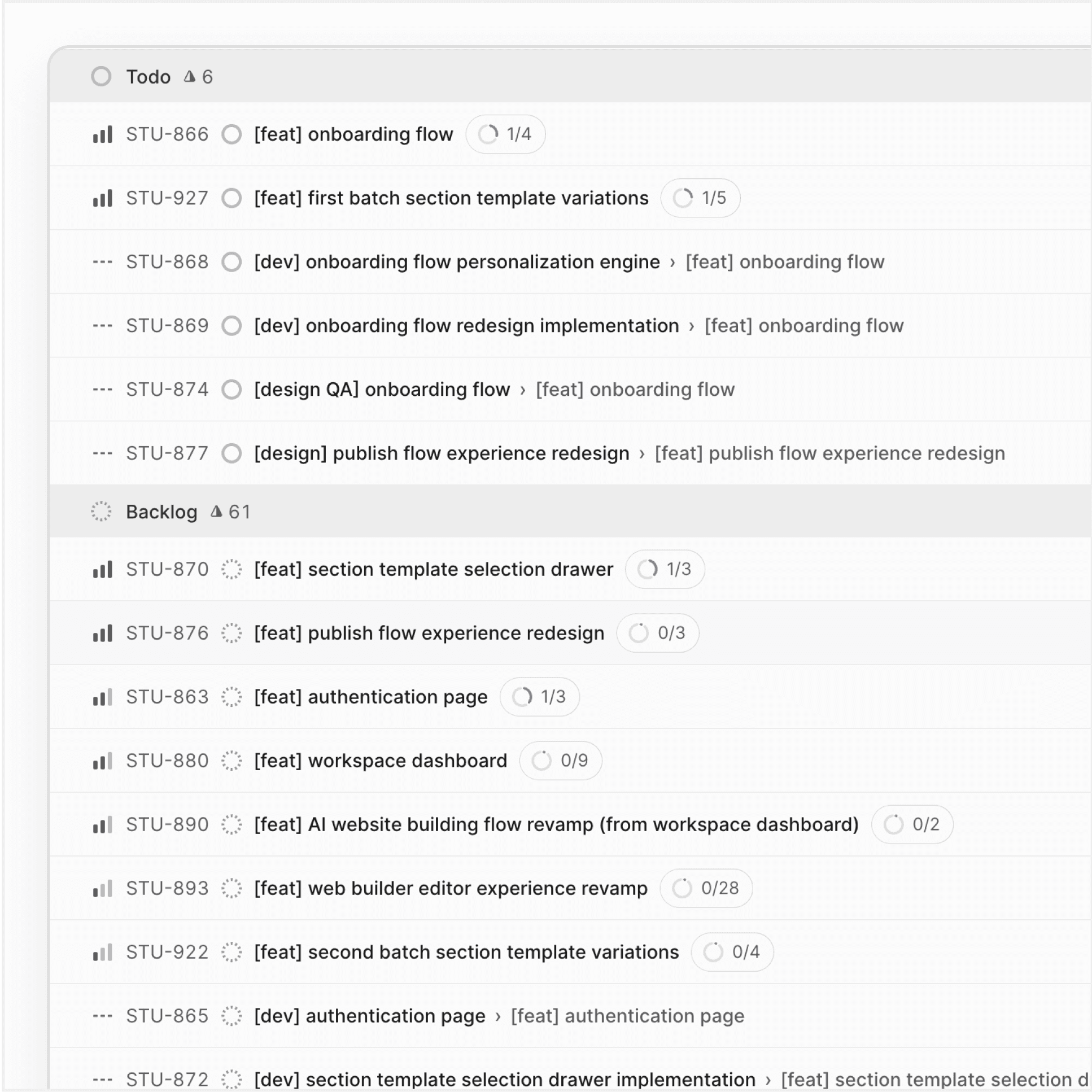Set priority via dashes icon on STU-868
Image resolution: width=1092 pixels, height=1092 pixels.
pyautogui.click(x=102, y=262)
